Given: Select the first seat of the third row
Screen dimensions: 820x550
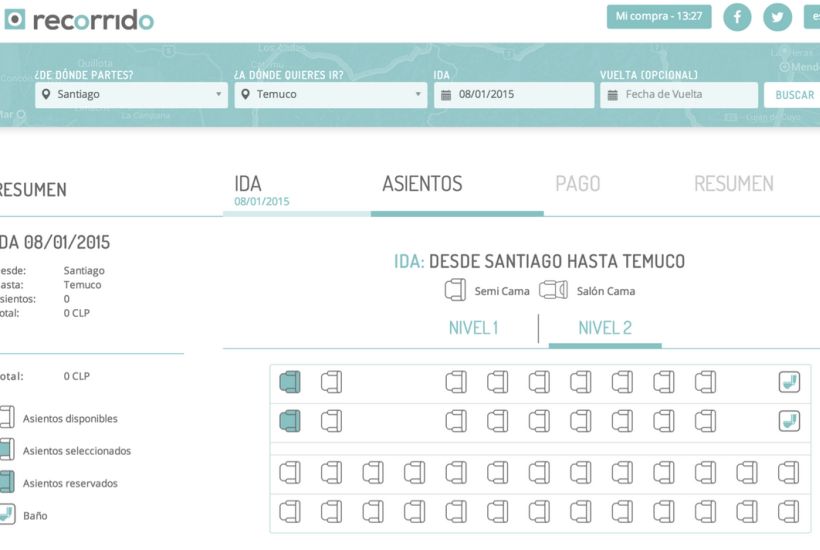Looking at the screenshot, I should point(290,473).
